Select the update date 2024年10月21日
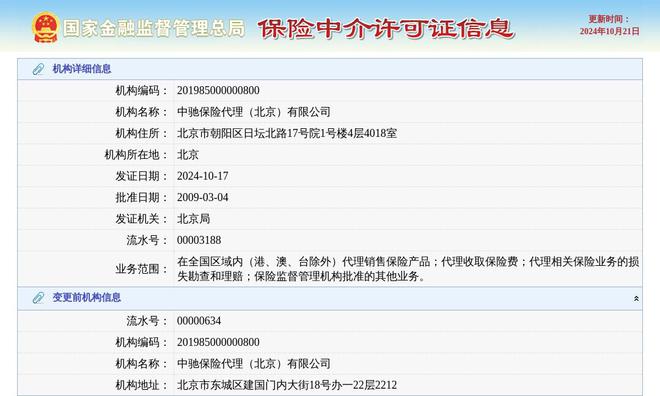Image resolution: width=660 pixels, height=396 pixels. (x=609, y=31)
